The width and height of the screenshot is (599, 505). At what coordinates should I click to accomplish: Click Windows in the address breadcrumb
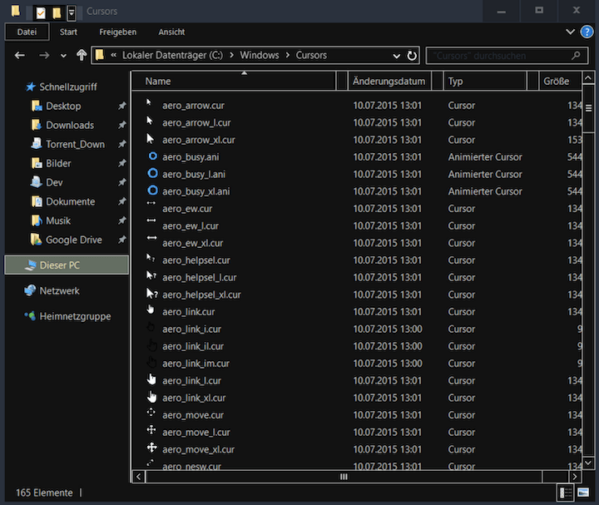[x=259, y=55]
